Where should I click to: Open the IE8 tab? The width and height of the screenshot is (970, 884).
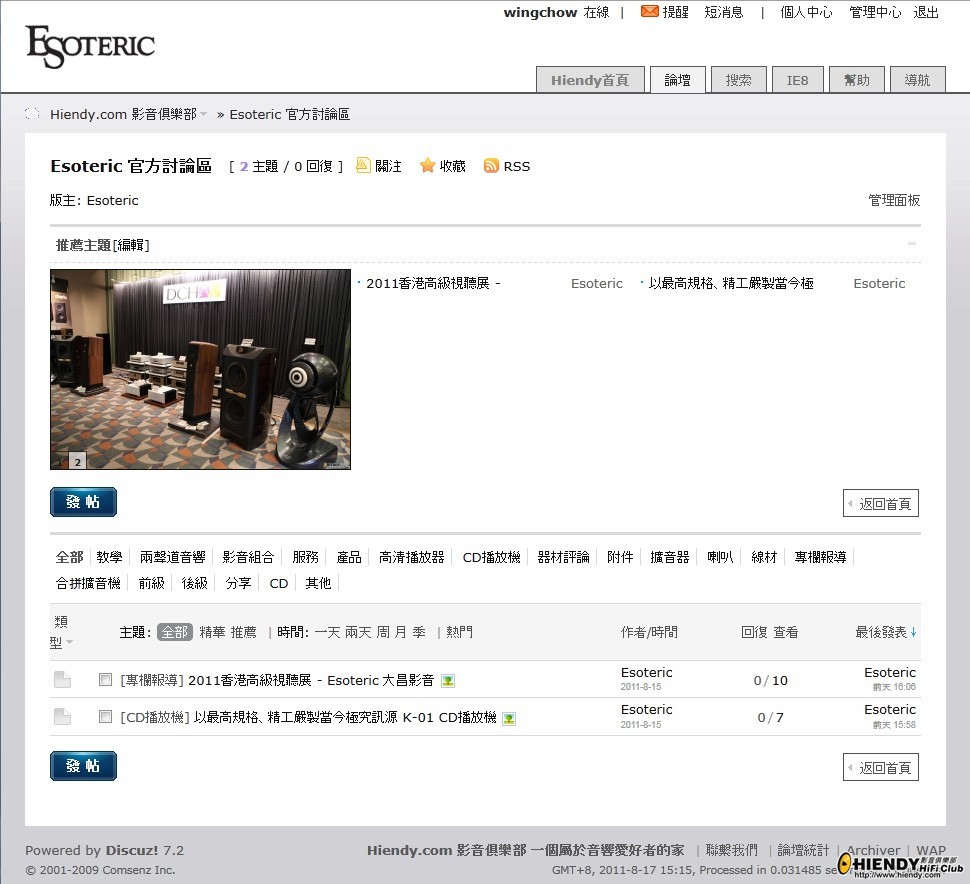[x=797, y=80]
